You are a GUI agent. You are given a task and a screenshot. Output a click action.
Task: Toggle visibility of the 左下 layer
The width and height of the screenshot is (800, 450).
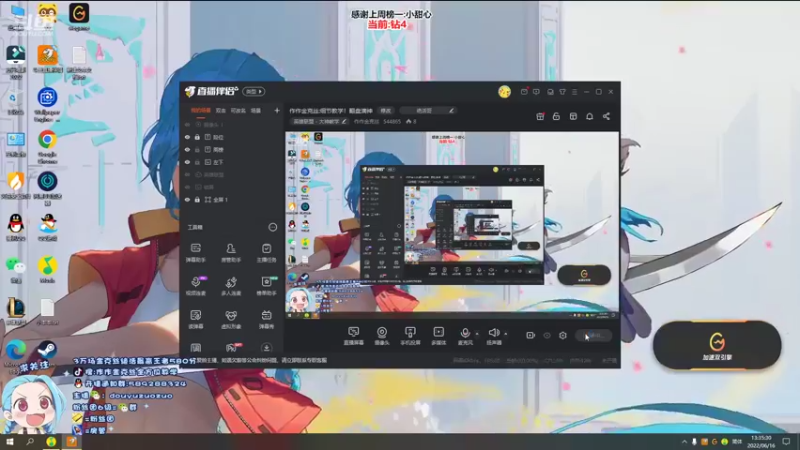187,162
